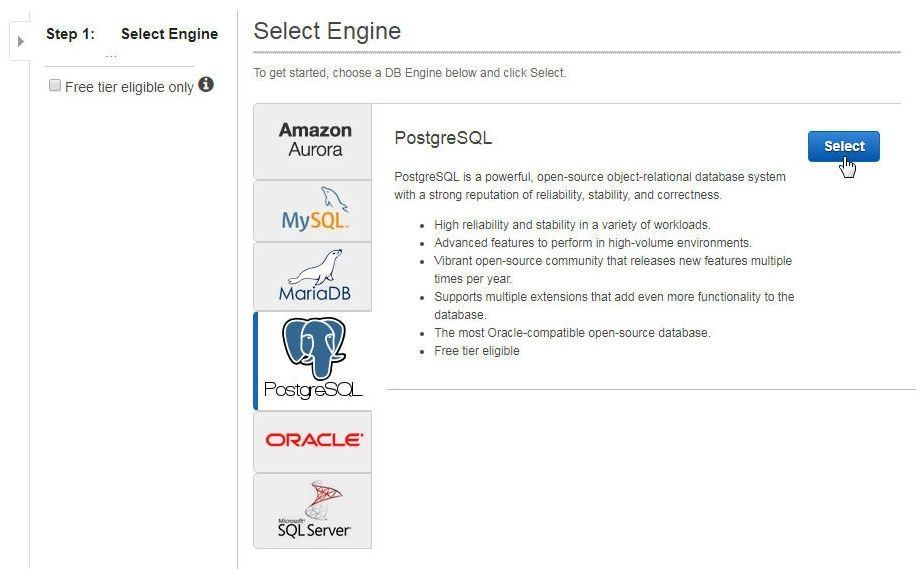The image size is (920, 569).
Task: Expand the collapsed left panel arrow
Action: [x=21, y=41]
